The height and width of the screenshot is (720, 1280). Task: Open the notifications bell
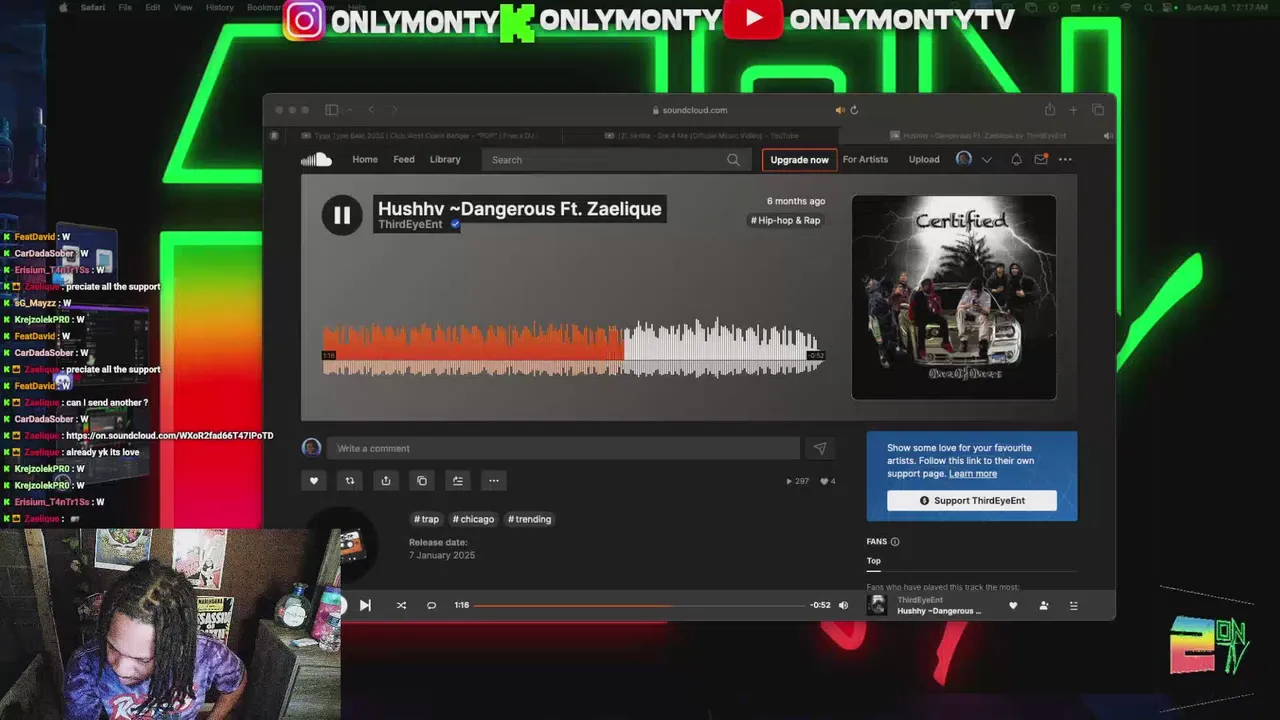tap(1016, 160)
